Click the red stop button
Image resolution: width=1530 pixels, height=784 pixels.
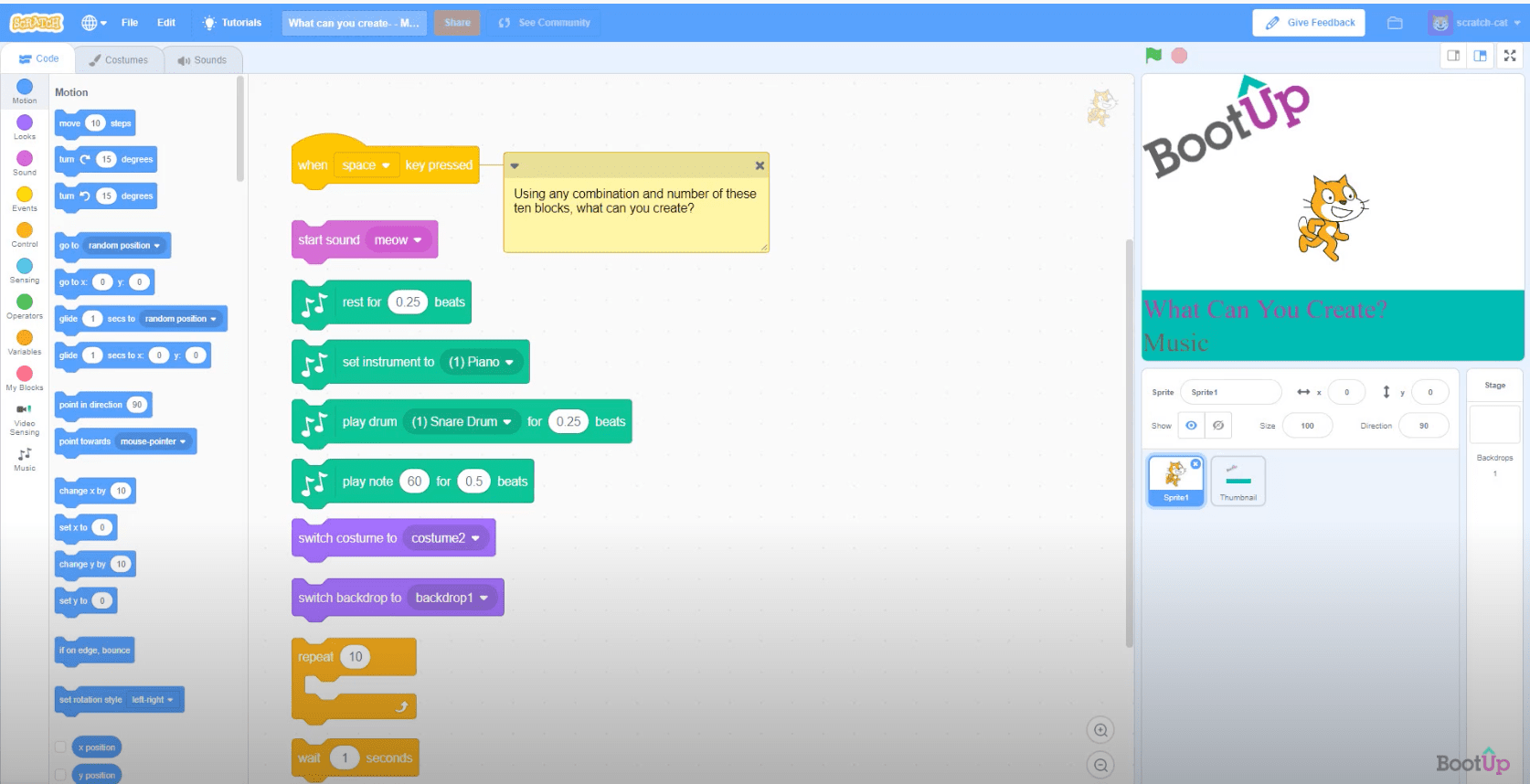[1179, 56]
